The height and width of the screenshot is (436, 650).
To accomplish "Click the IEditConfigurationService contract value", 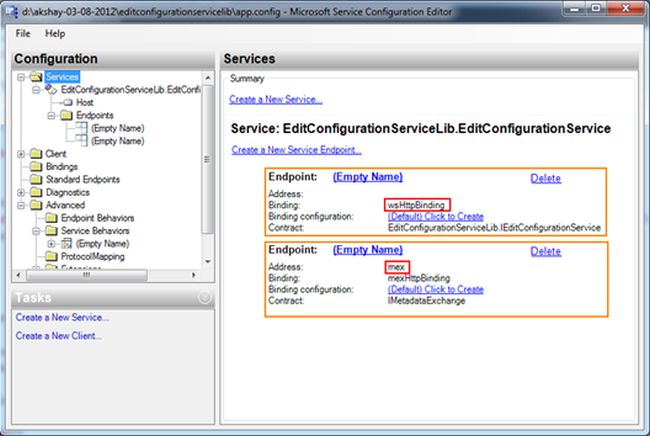I will [494, 228].
